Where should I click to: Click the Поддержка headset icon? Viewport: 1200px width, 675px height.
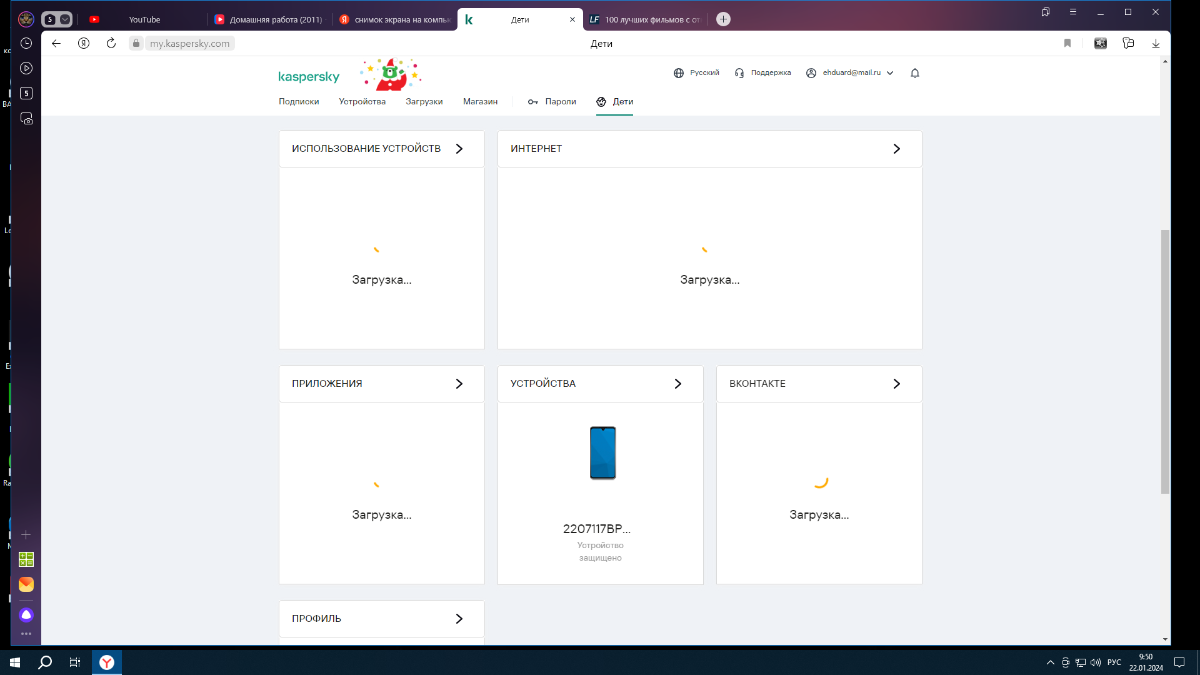point(739,73)
